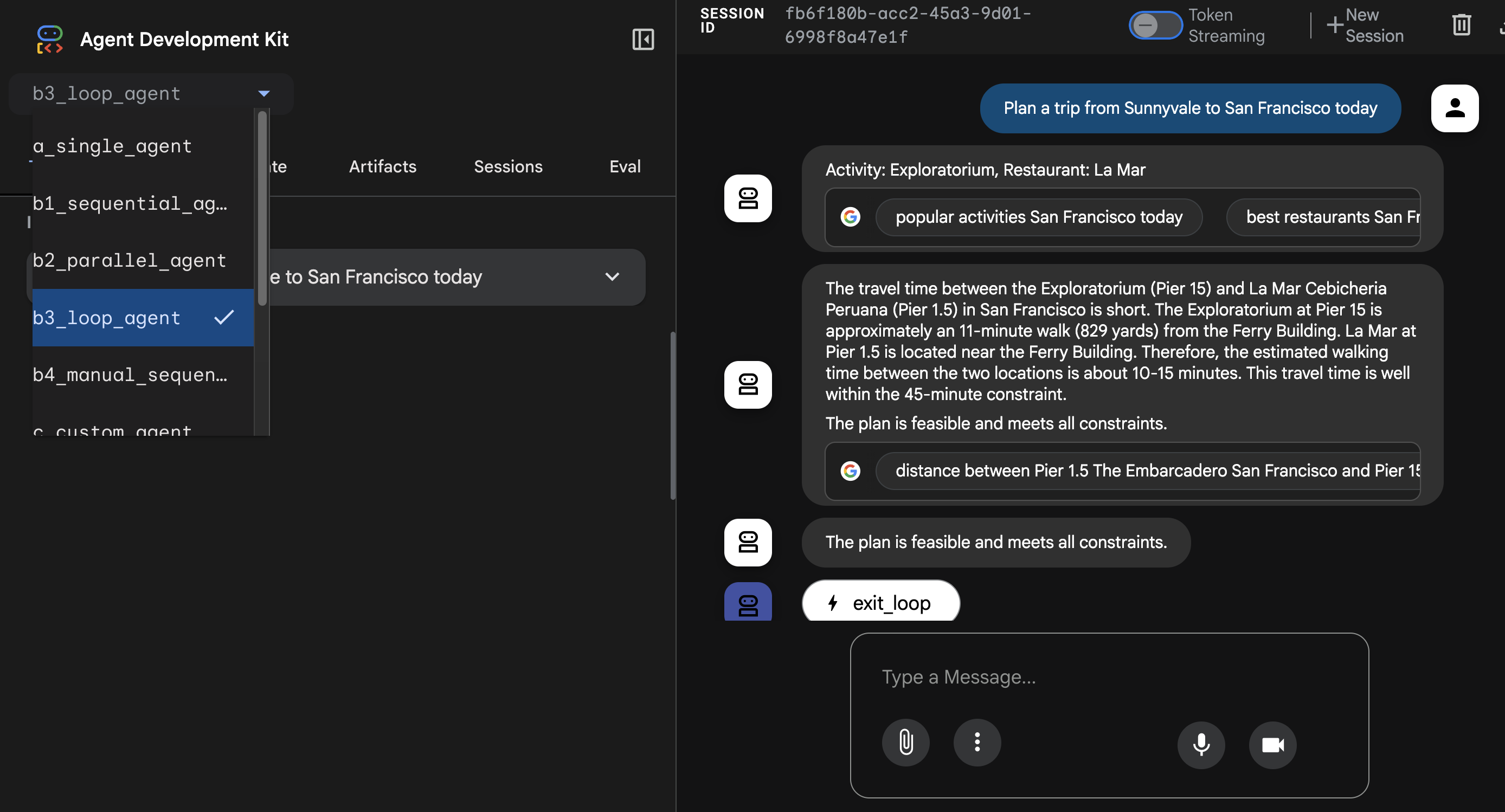Click the attach file paperclip icon

pyautogui.click(x=905, y=743)
